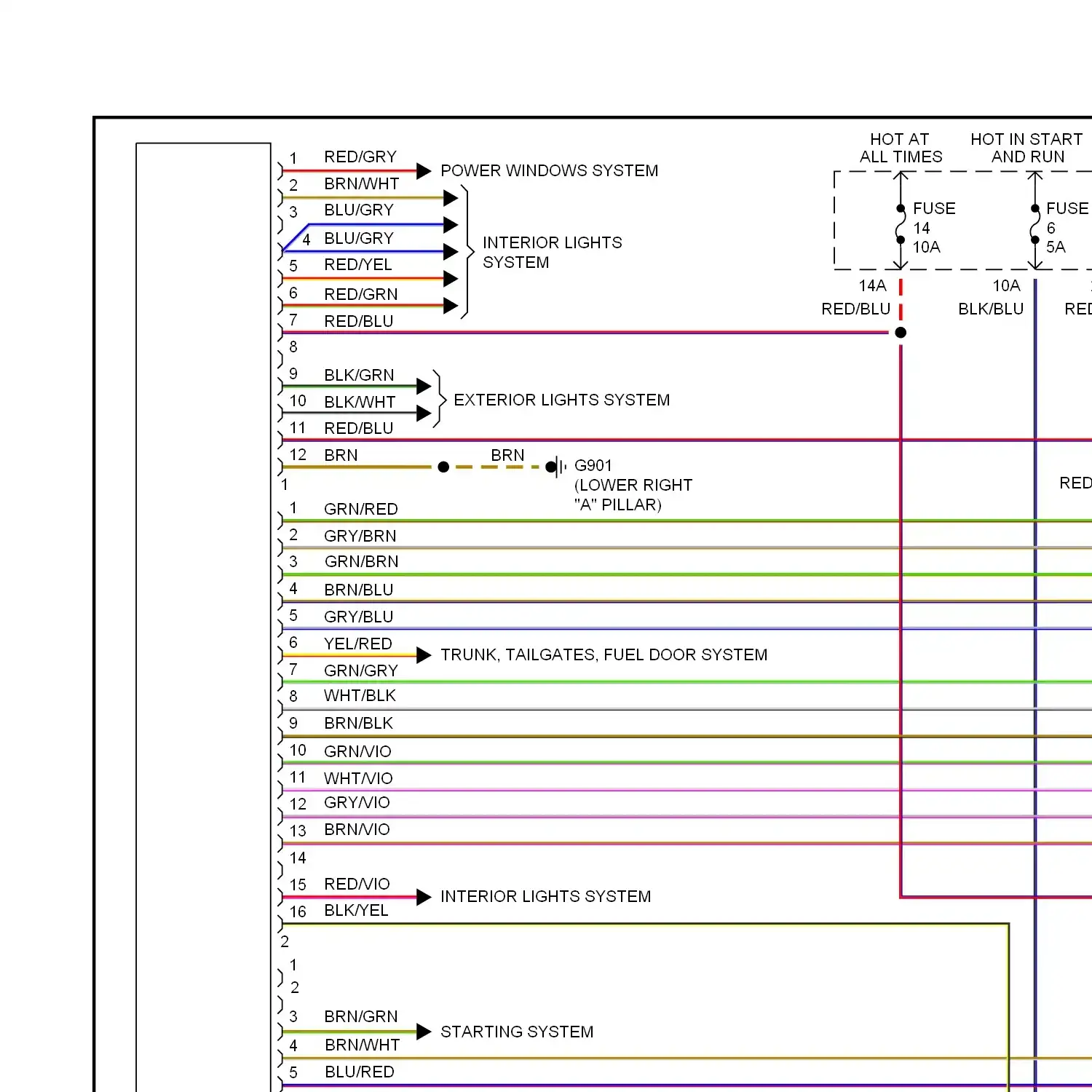This screenshot has width=1092, height=1092.
Task: Click the RED/GRN wire label
Action: [x=361, y=295]
